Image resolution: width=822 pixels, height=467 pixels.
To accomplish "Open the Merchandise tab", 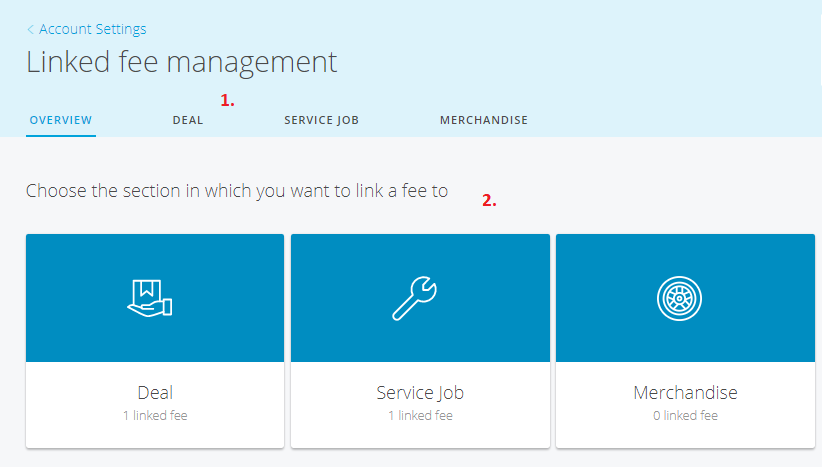I will point(484,120).
